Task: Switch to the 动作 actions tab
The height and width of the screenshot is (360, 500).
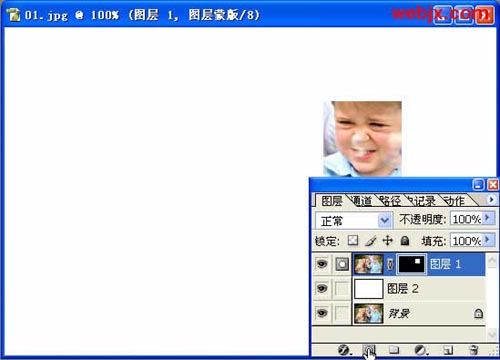Action: pyautogui.click(x=454, y=201)
